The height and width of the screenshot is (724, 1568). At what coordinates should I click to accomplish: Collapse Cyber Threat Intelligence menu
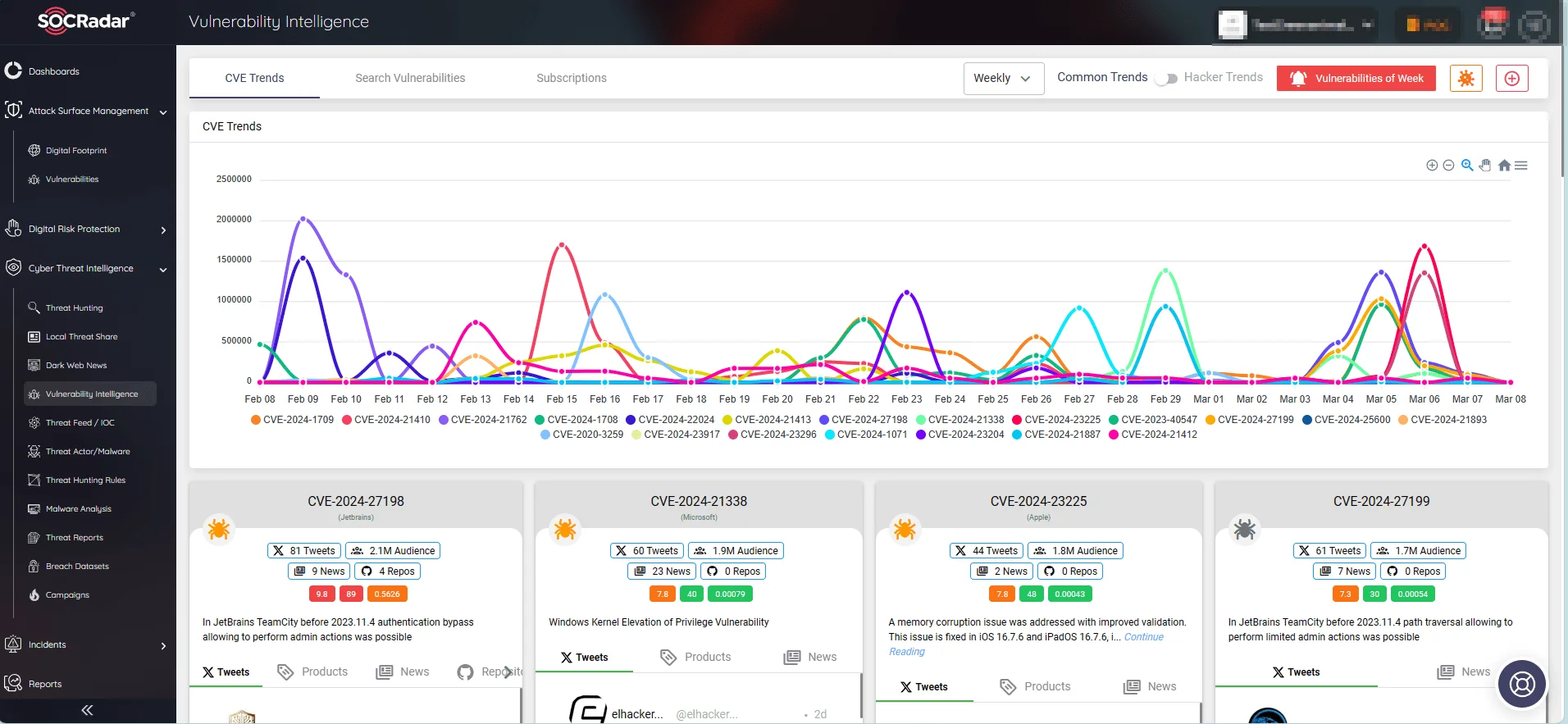coord(88,269)
